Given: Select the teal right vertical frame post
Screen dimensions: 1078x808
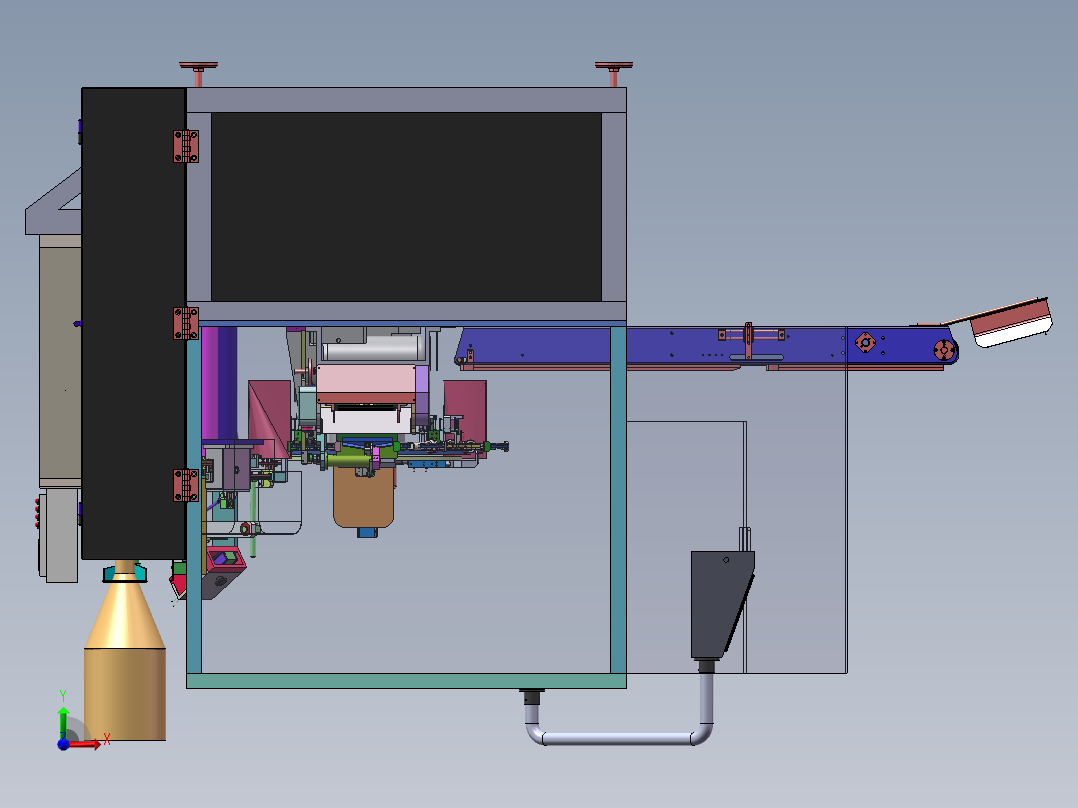Looking at the screenshot, I should click(618, 500).
